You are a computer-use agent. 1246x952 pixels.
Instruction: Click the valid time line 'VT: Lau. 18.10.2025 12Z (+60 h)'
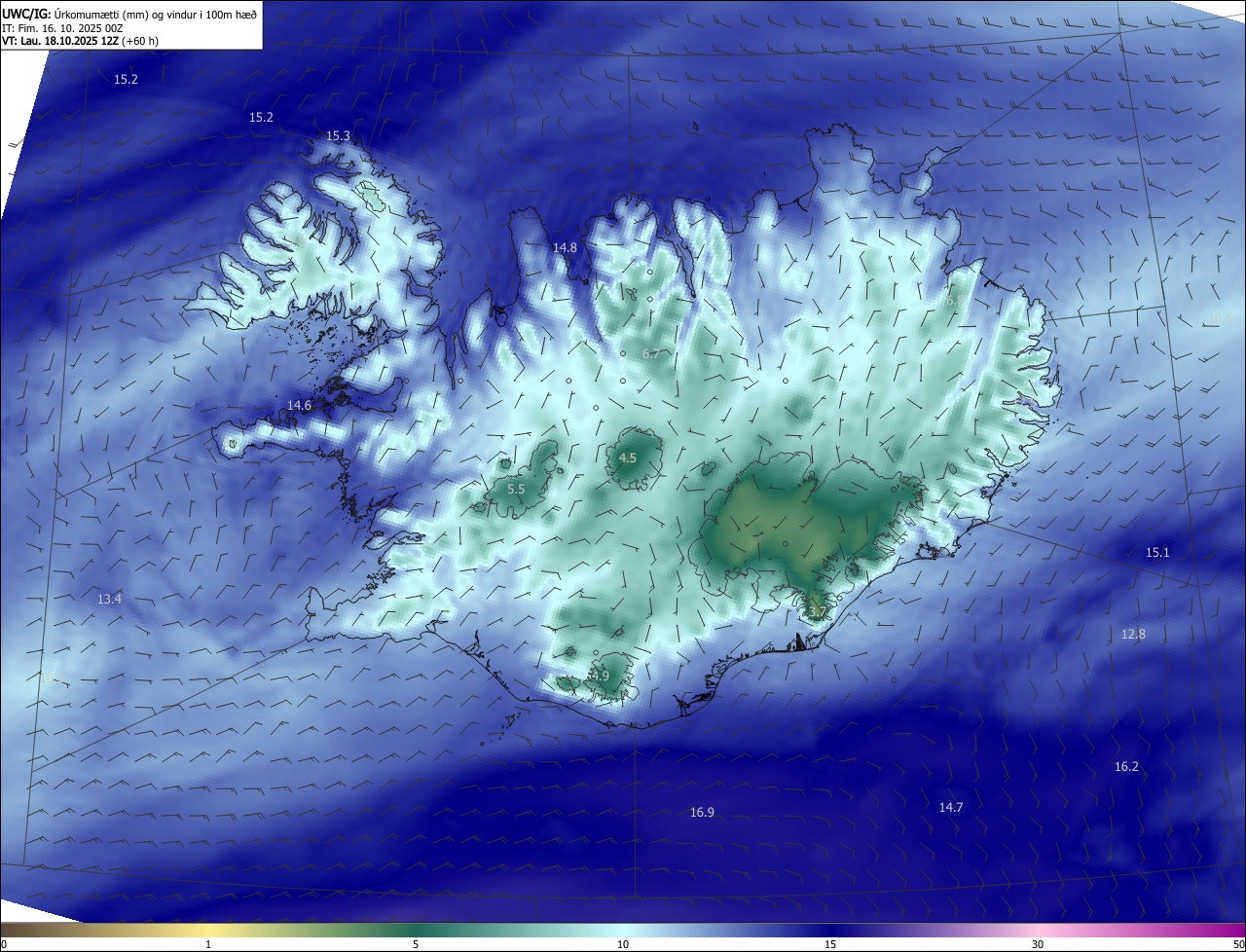[x=80, y=41]
